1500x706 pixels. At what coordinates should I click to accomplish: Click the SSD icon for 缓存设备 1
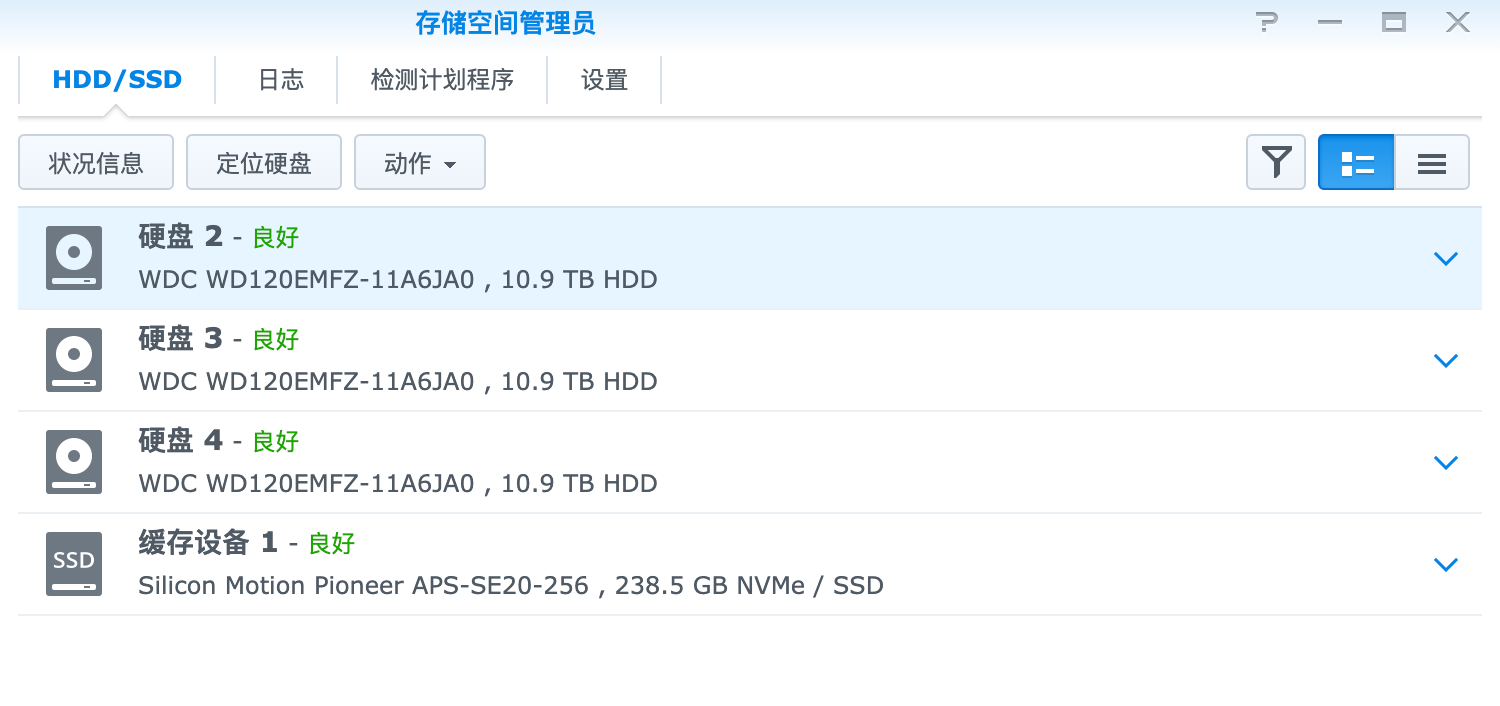click(x=73, y=564)
